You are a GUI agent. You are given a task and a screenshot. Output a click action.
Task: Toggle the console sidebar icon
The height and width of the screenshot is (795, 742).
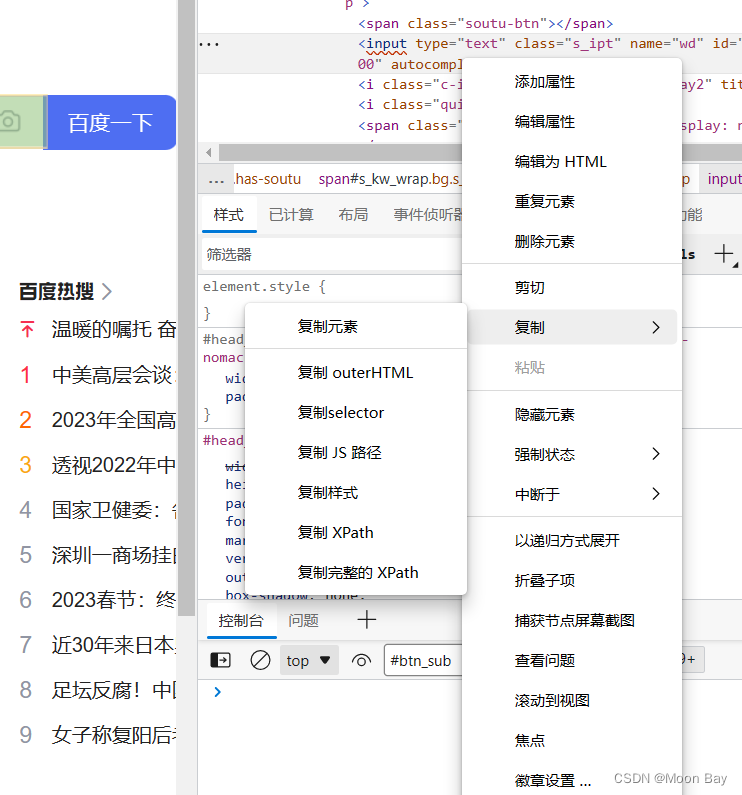pos(220,661)
